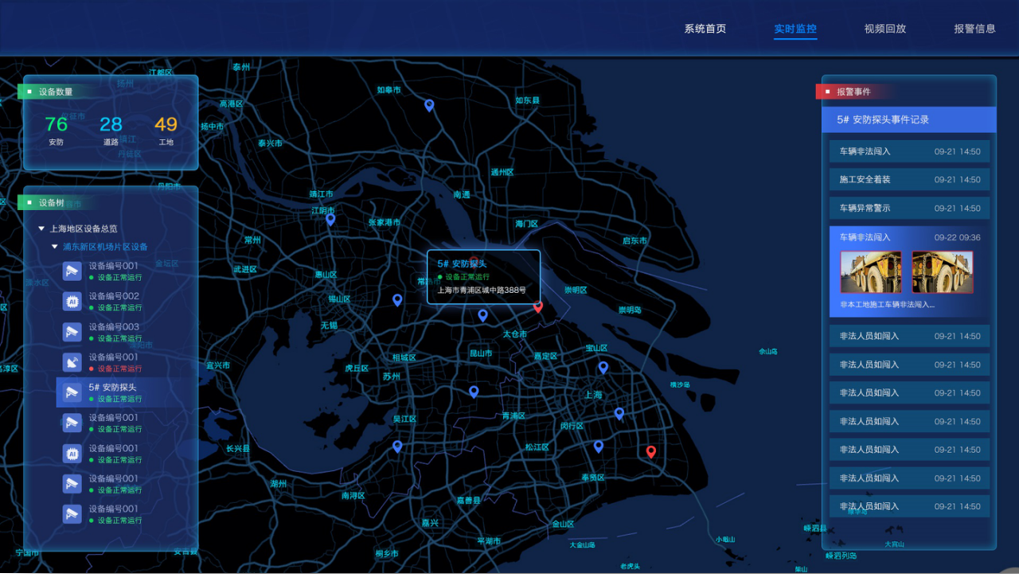Viewport: 1019px width, 574px height.
Task: Go to the 报警信息 tab
Action: [974, 29]
